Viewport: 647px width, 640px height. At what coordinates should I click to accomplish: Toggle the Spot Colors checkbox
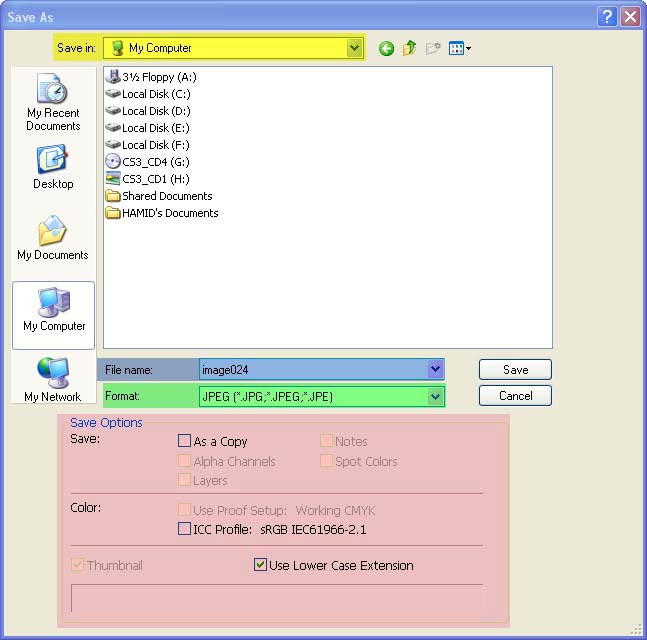coord(326,461)
